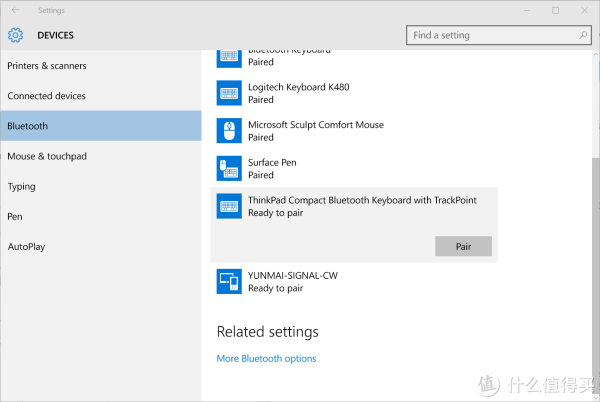This screenshot has width=600, height=402.
Task: Open More Bluetooth options link
Action: [x=266, y=359]
